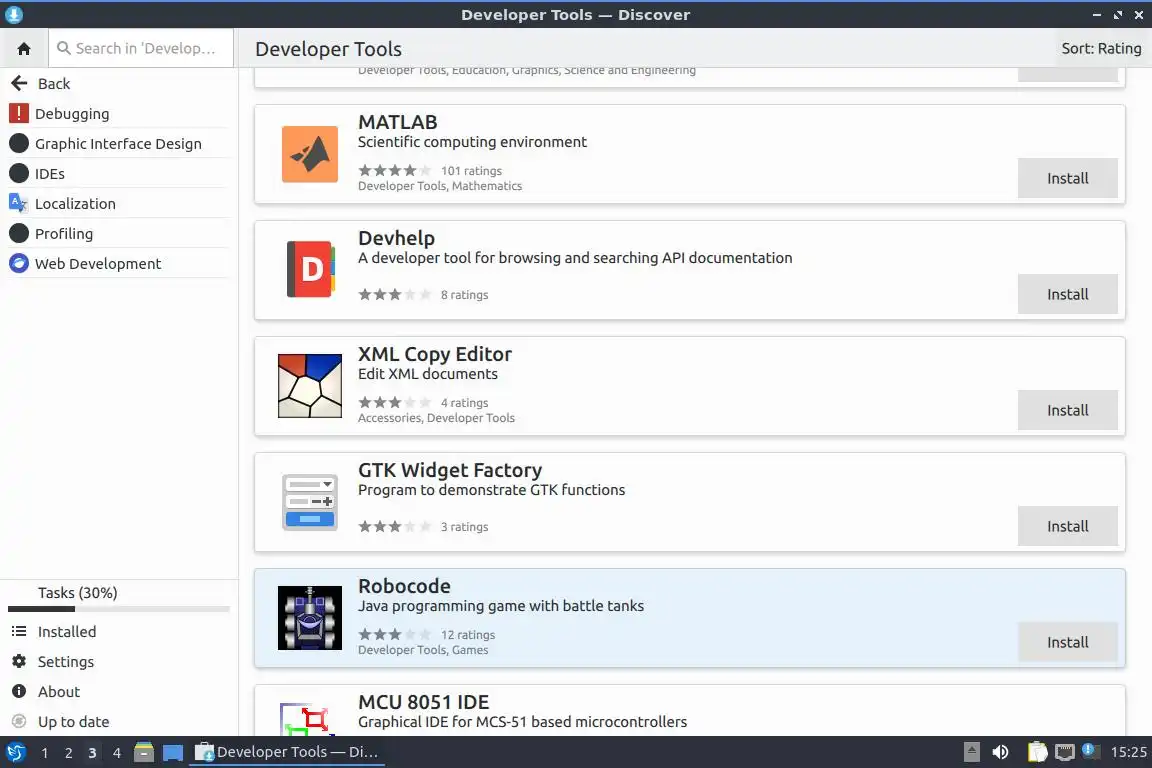Viewport: 1152px width, 768px height.
Task: Switch to virtual desktop 3
Action: tap(92, 753)
